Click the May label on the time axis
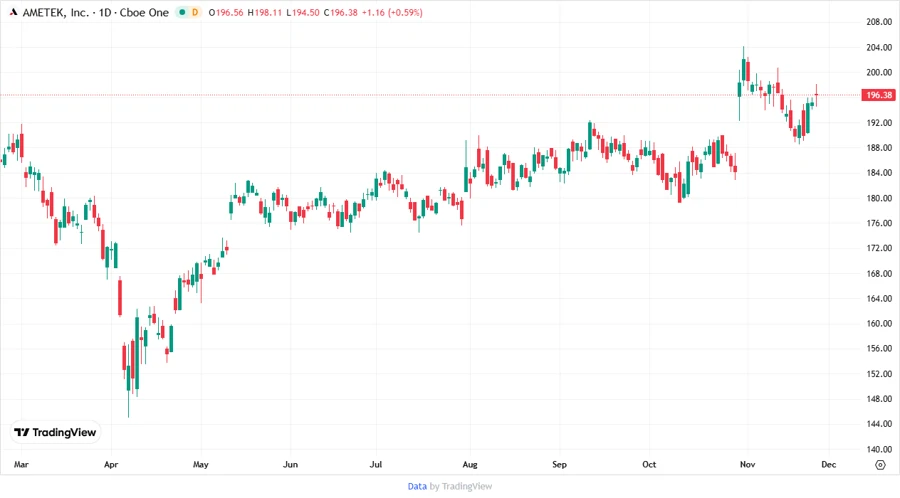The width and height of the screenshot is (900, 498). pyautogui.click(x=201, y=464)
